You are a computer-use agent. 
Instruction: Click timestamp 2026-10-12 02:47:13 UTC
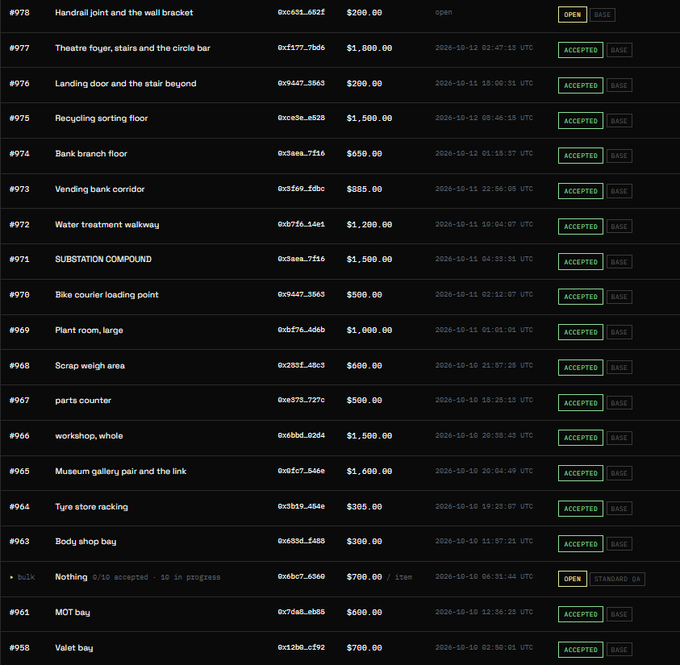484,48
